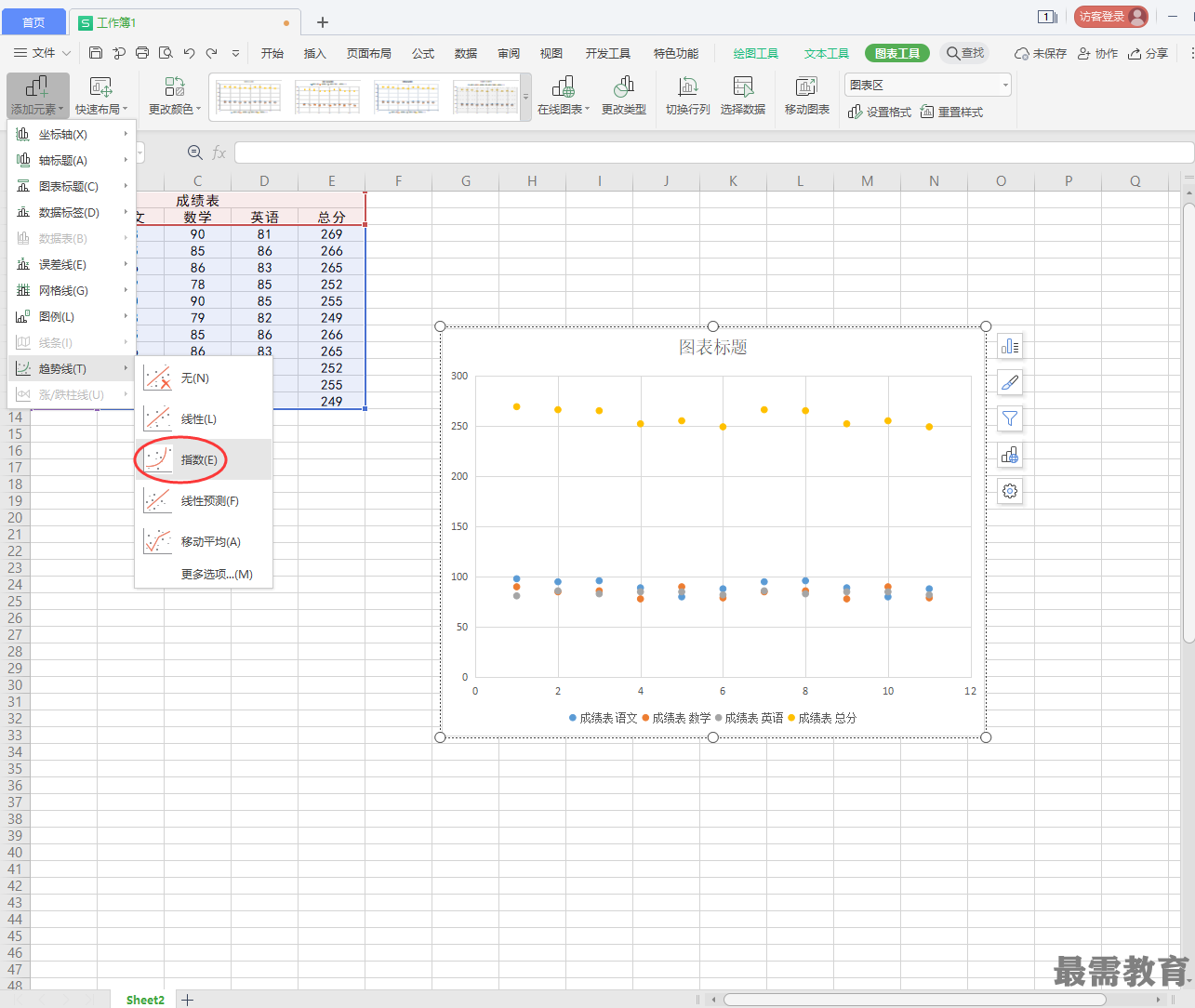Click the chart type quick button beside chart
Screen dimensions: 1195x1008
click(x=1010, y=455)
